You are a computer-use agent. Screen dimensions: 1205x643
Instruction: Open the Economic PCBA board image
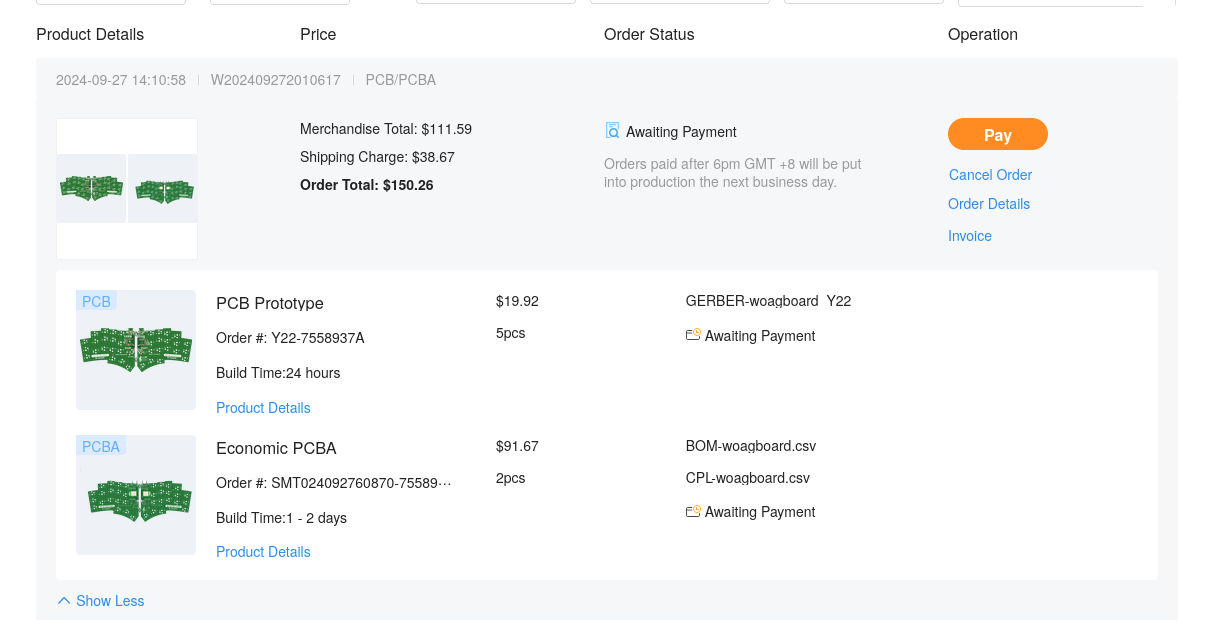136,497
